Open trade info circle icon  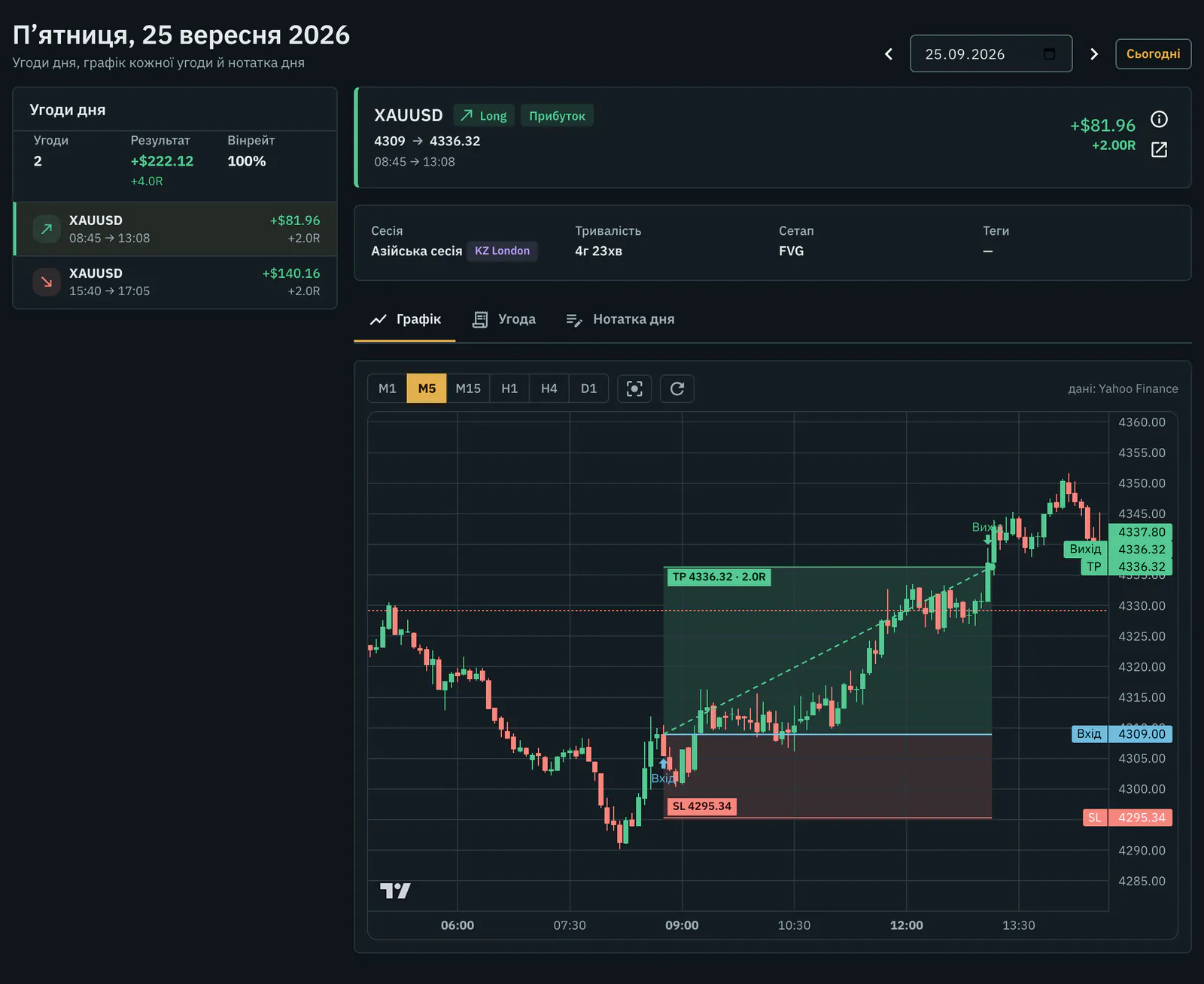[x=1160, y=119]
